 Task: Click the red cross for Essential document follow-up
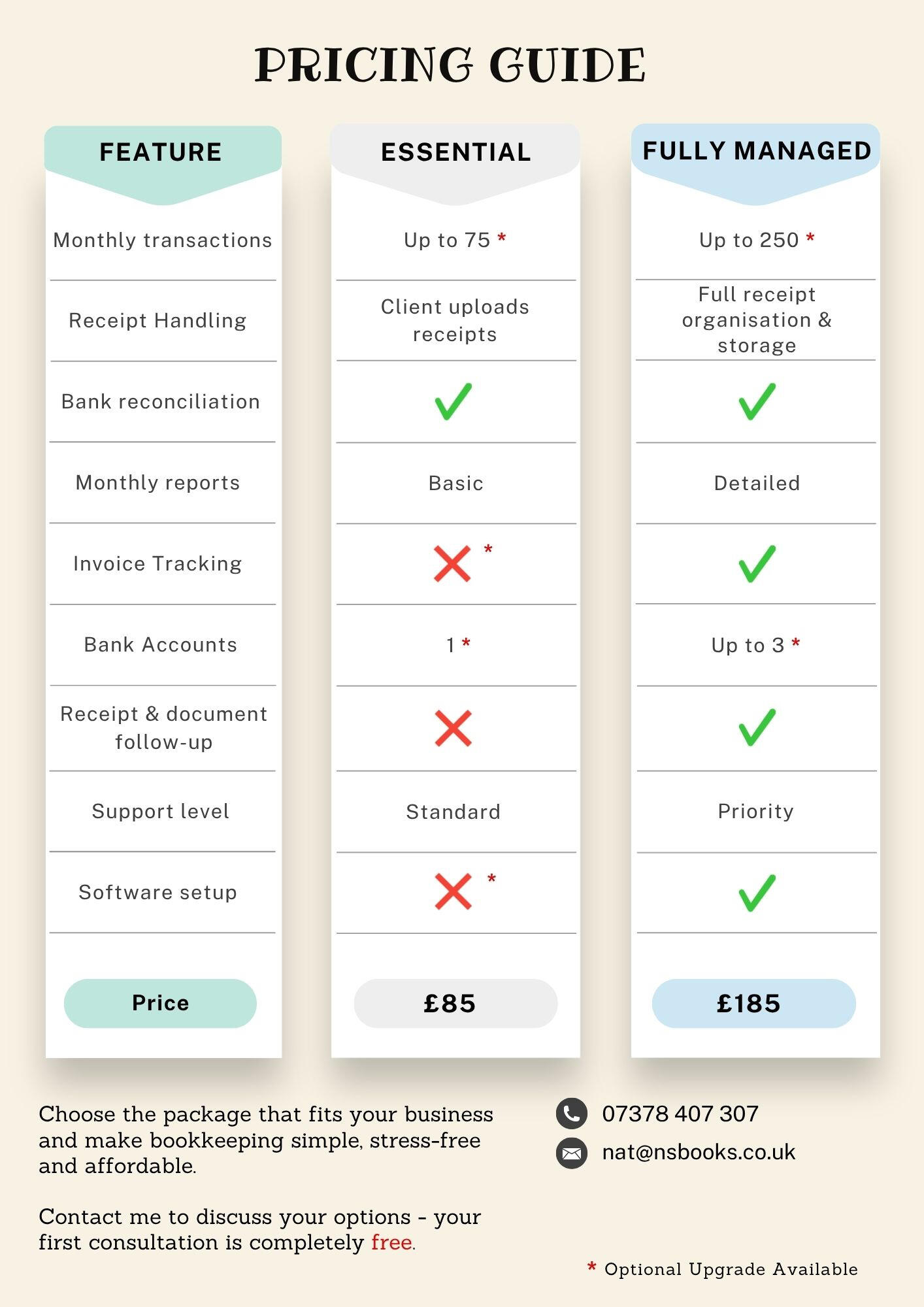[x=453, y=728]
